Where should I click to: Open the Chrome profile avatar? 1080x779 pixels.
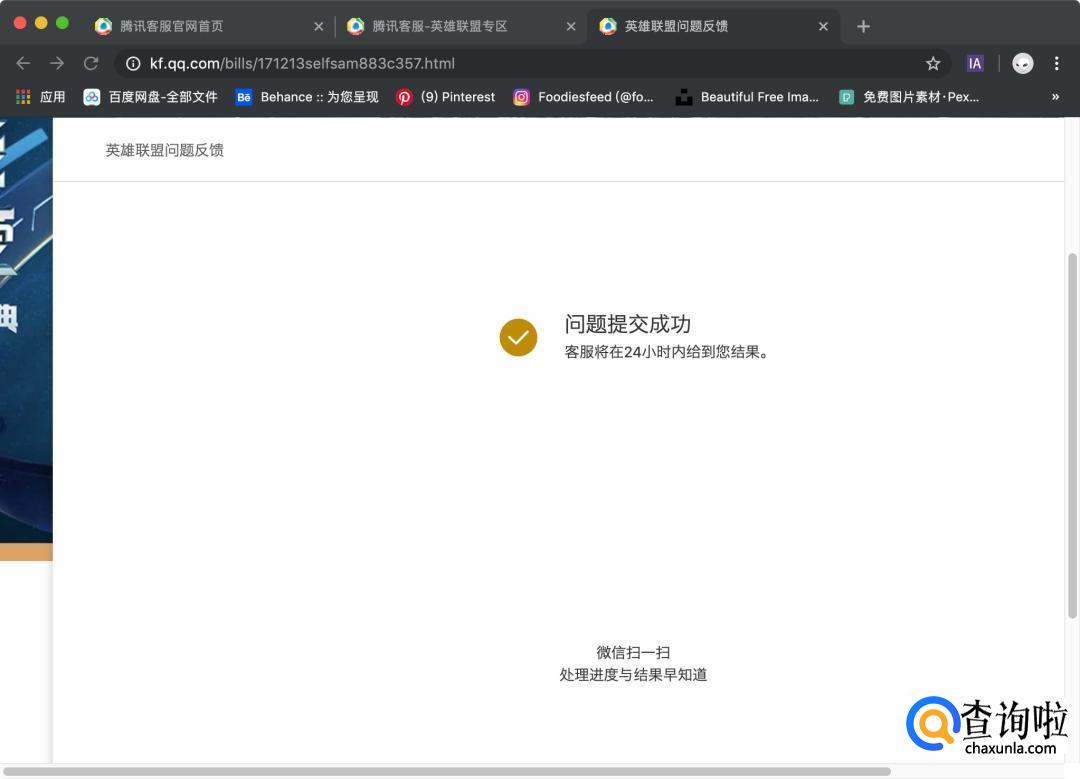tap(1023, 63)
